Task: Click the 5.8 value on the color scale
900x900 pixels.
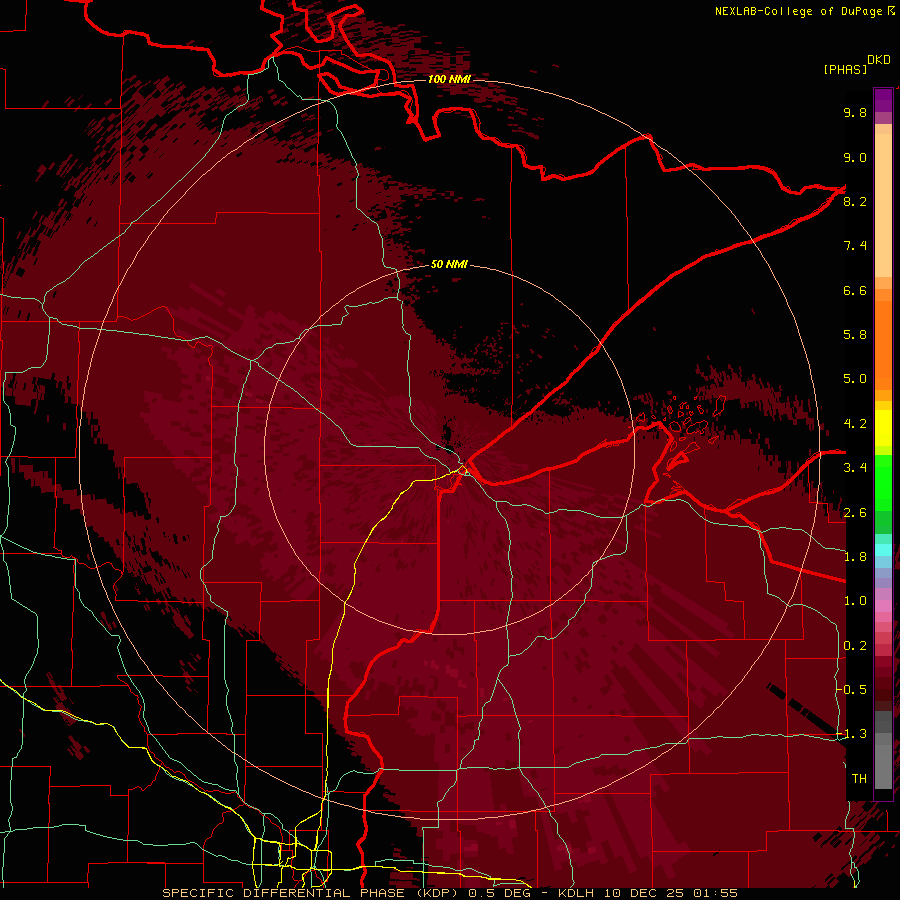Action: click(x=855, y=335)
